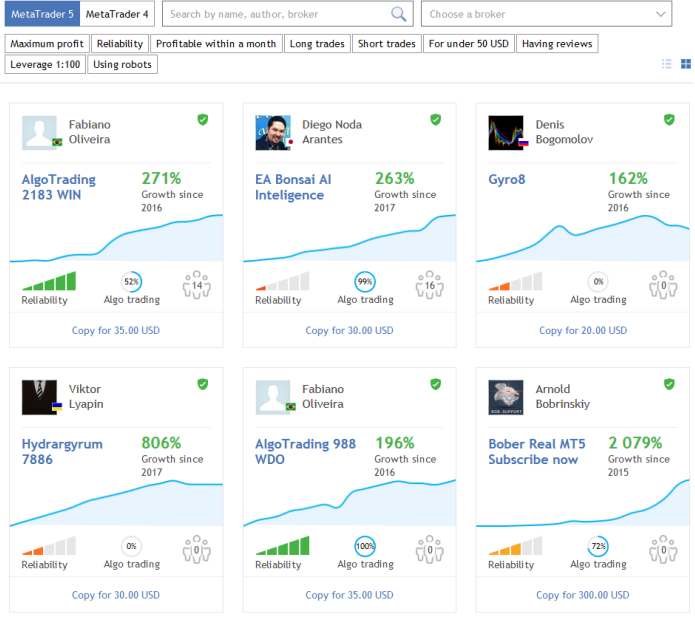Image resolution: width=695 pixels, height=620 pixels.
Task: Click verified shield icon on AlgoTrading 2183 WIN
Action: click(203, 120)
